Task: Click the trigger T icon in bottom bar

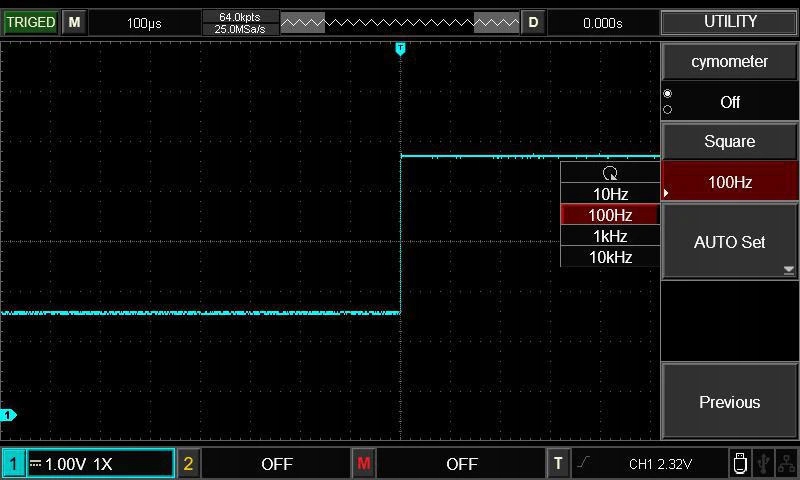Action: [558, 464]
